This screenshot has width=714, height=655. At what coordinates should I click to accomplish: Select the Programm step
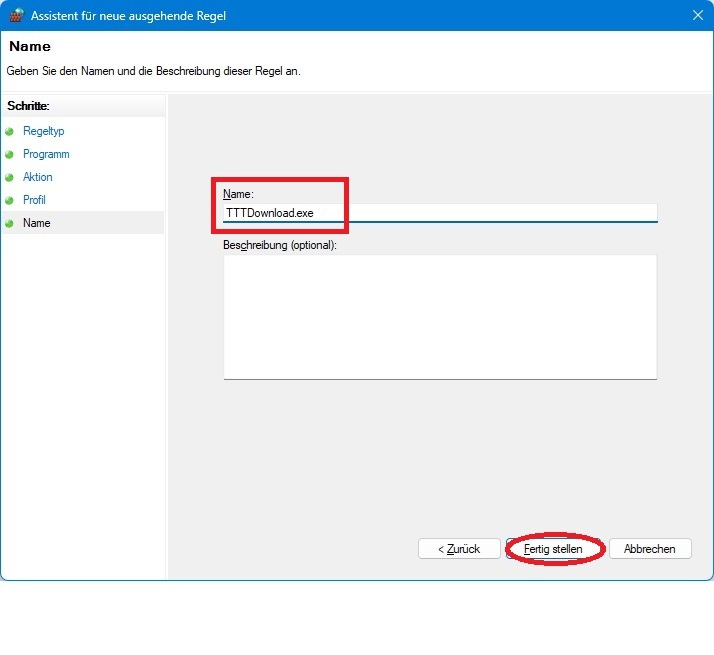46,154
